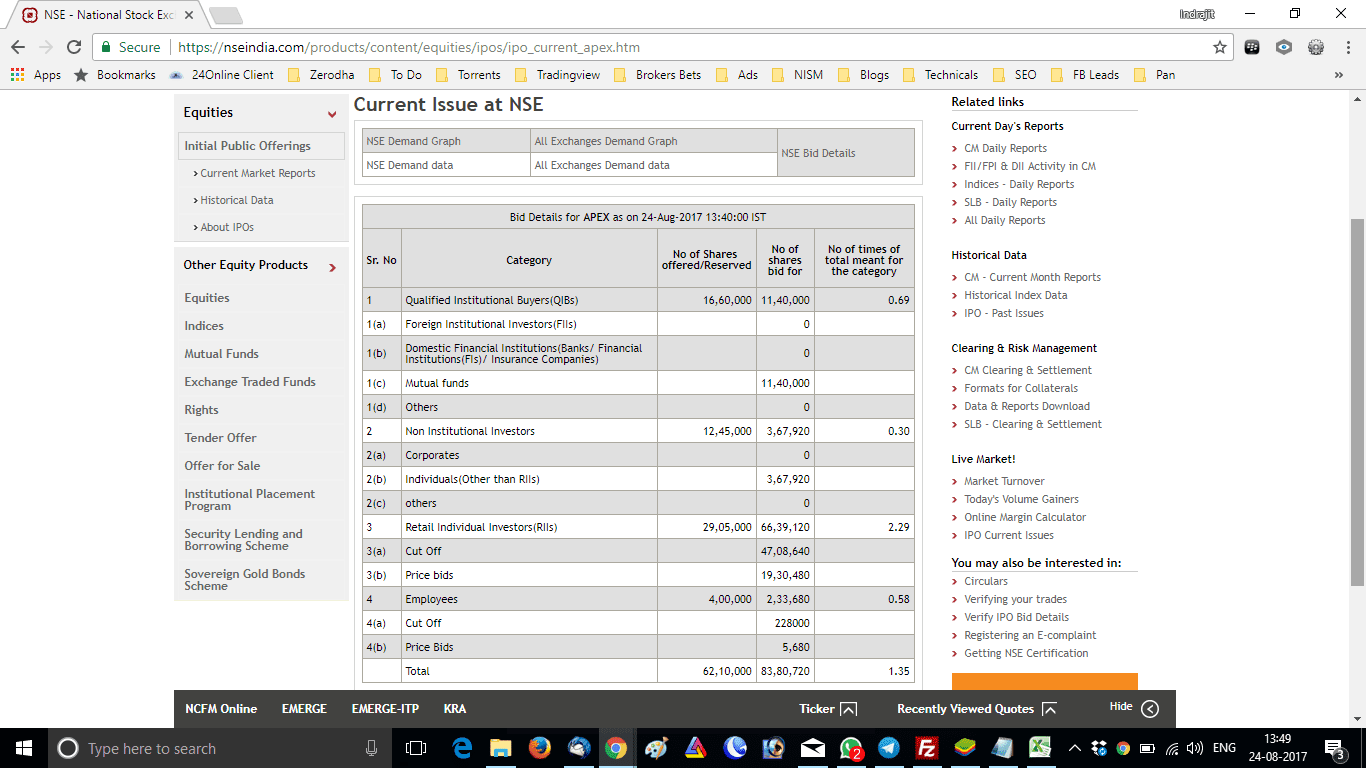
Task: Open the taskbar clock and date
Action: (x=1277, y=748)
